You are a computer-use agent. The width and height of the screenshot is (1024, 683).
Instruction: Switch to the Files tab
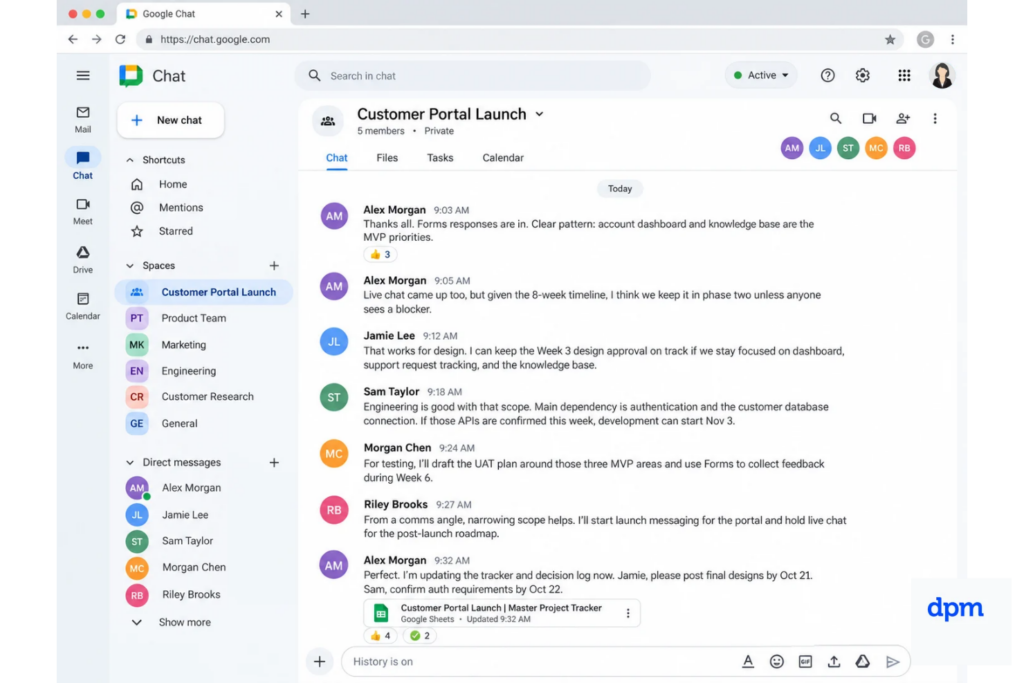[x=387, y=158]
